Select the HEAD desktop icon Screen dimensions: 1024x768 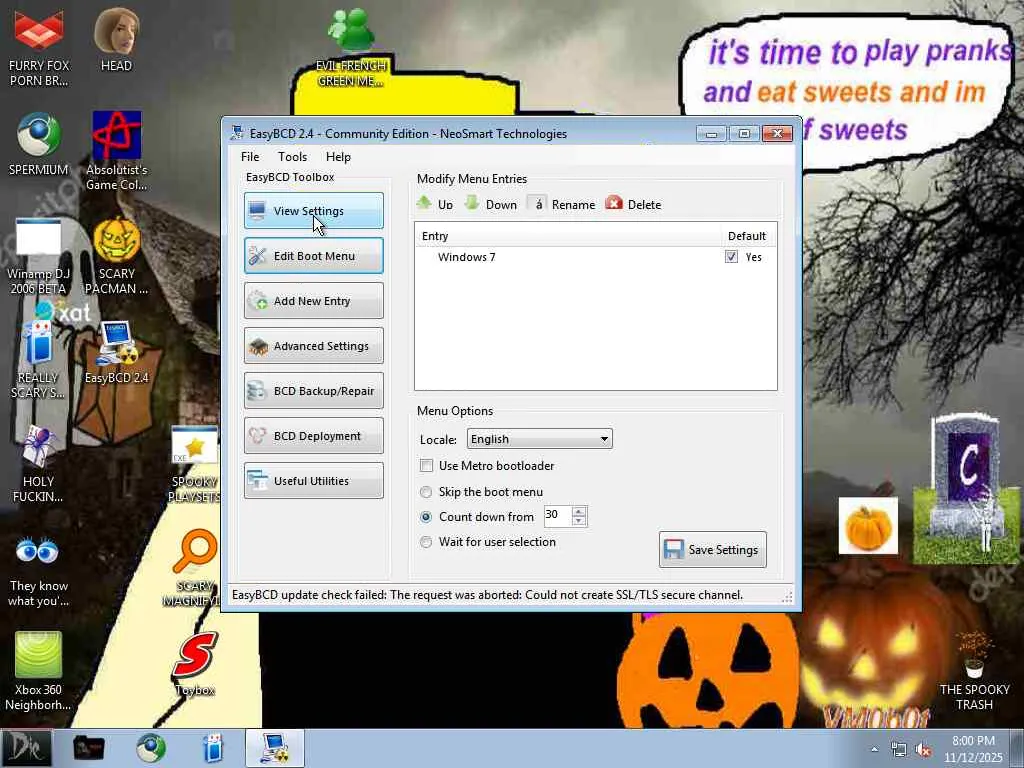[x=116, y=40]
